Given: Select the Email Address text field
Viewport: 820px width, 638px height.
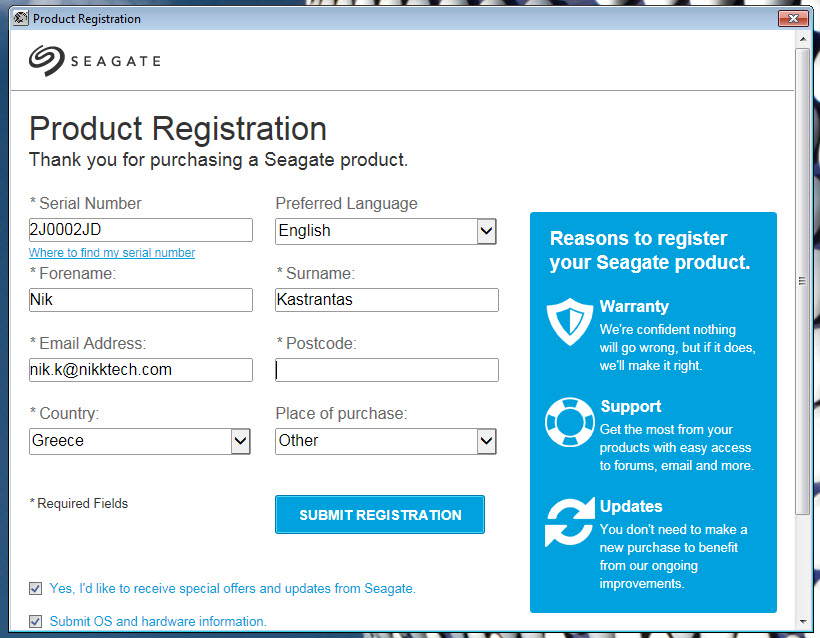Looking at the screenshot, I should click(141, 370).
